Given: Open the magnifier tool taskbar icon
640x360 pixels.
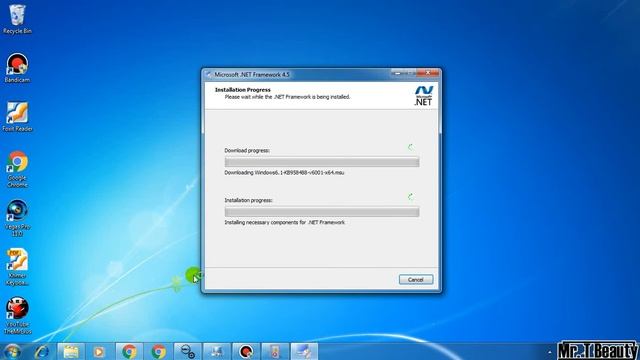Looking at the screenshot, I should pyautogui.click(x=188, y=351).
